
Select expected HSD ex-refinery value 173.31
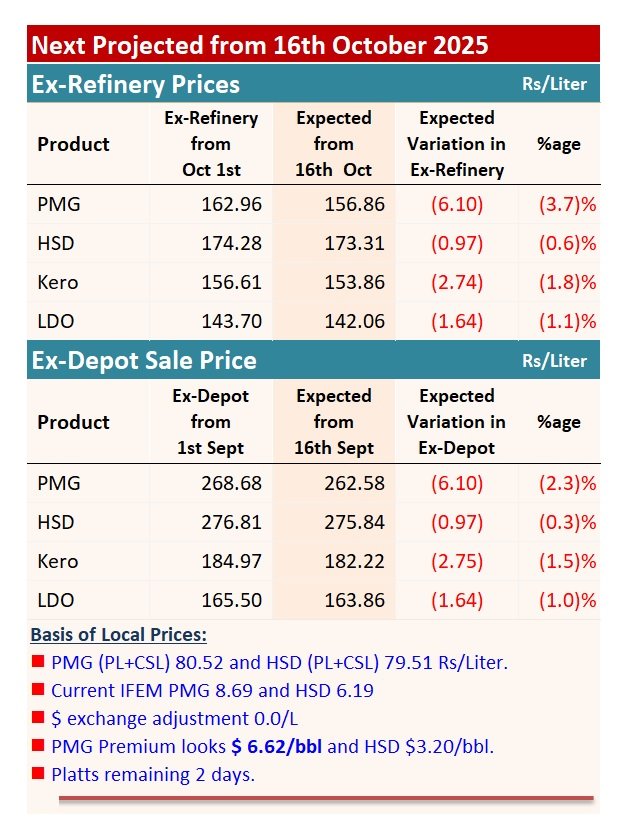[x=354, y=243]
